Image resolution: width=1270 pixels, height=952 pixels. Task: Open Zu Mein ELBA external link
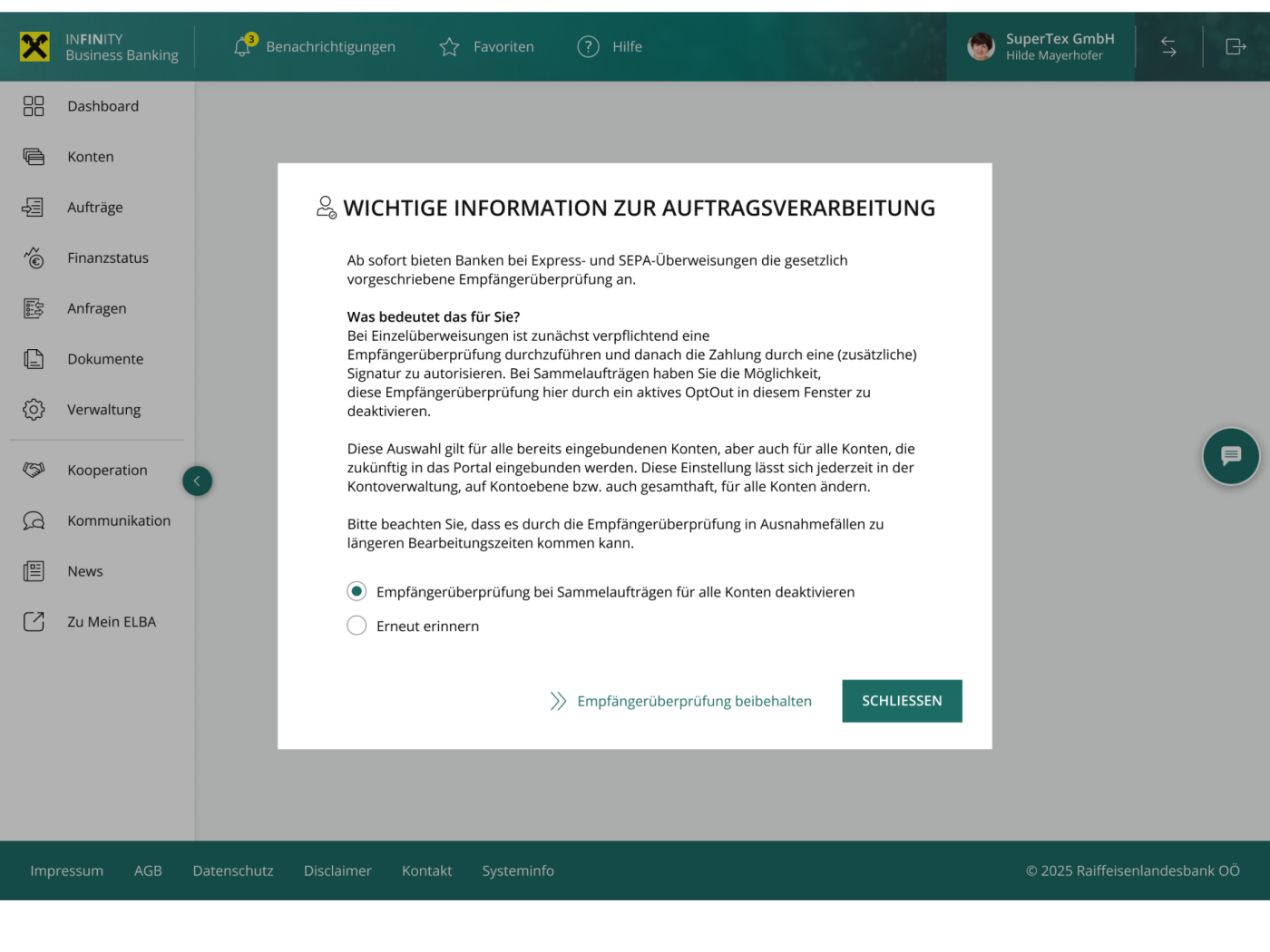click(x=111, y=622)
